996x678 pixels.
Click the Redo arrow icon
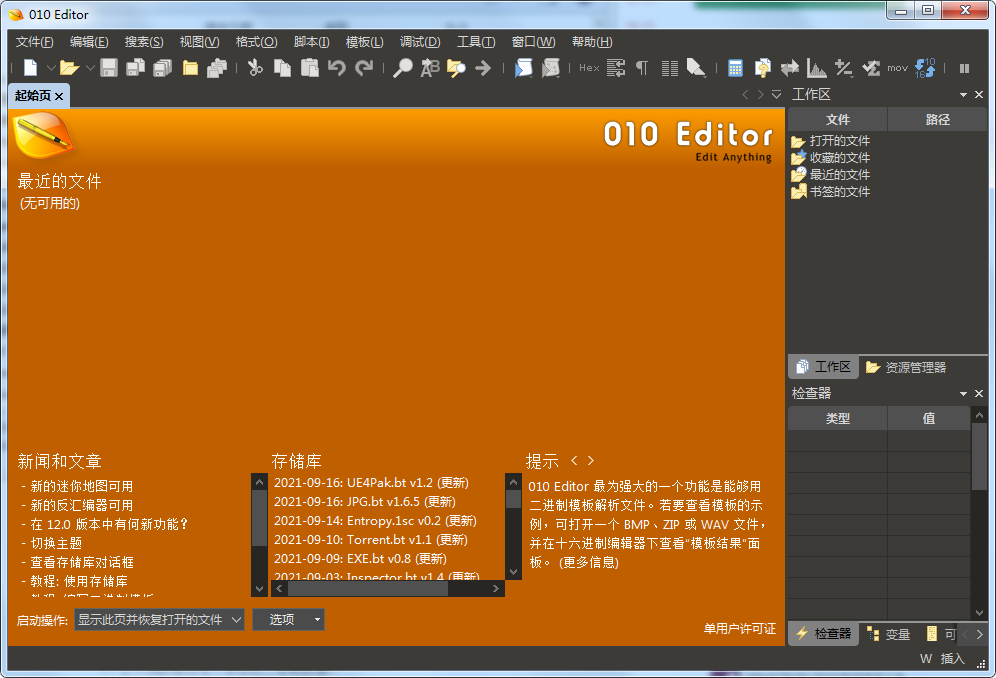click(364, 67)
